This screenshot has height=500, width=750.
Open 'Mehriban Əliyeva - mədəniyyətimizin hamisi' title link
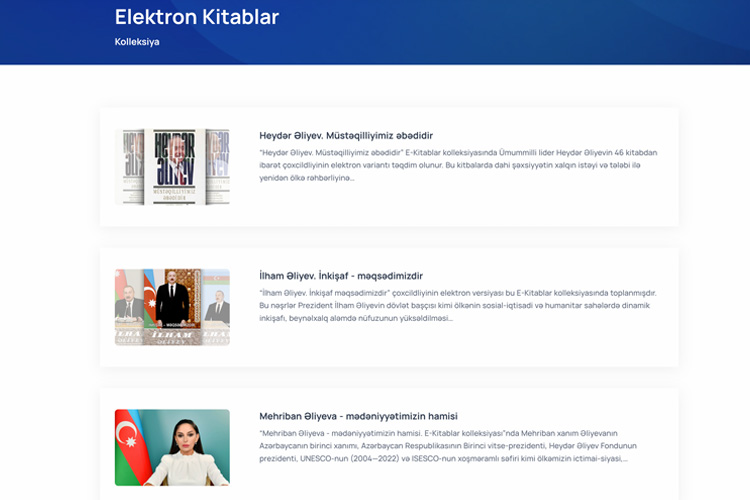click(x=357, y=415)
